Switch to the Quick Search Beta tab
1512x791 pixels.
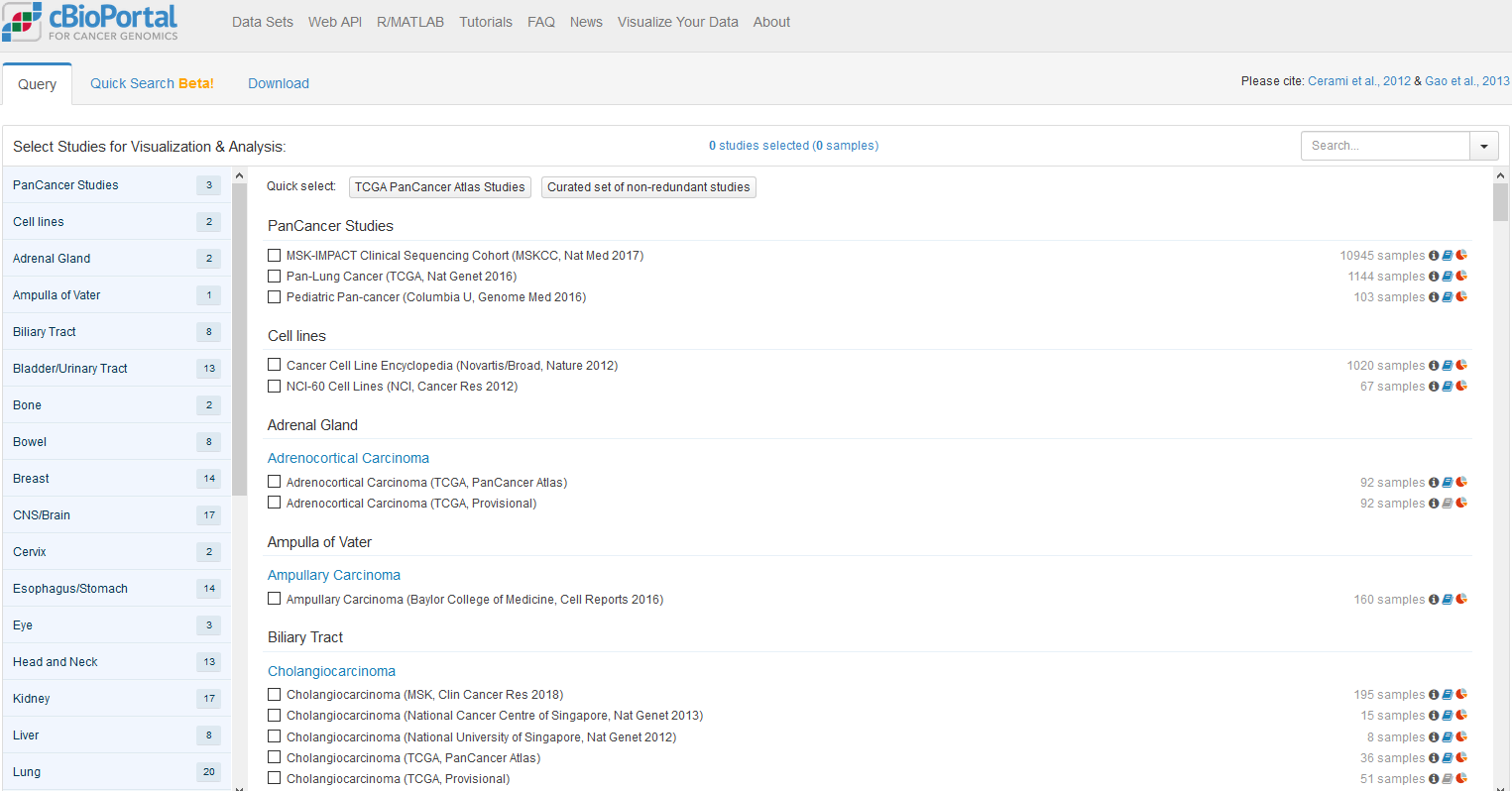[152, 83]
